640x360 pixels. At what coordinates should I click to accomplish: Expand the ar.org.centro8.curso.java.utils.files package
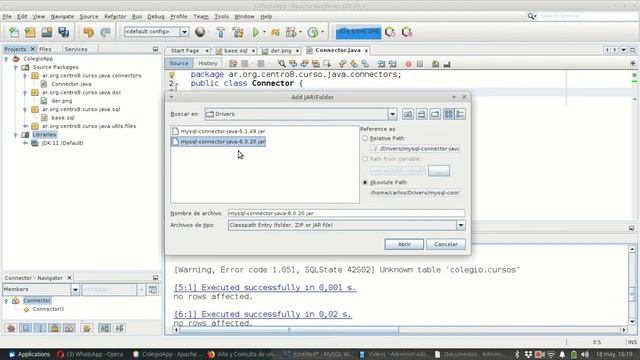(x=25, y=126)
